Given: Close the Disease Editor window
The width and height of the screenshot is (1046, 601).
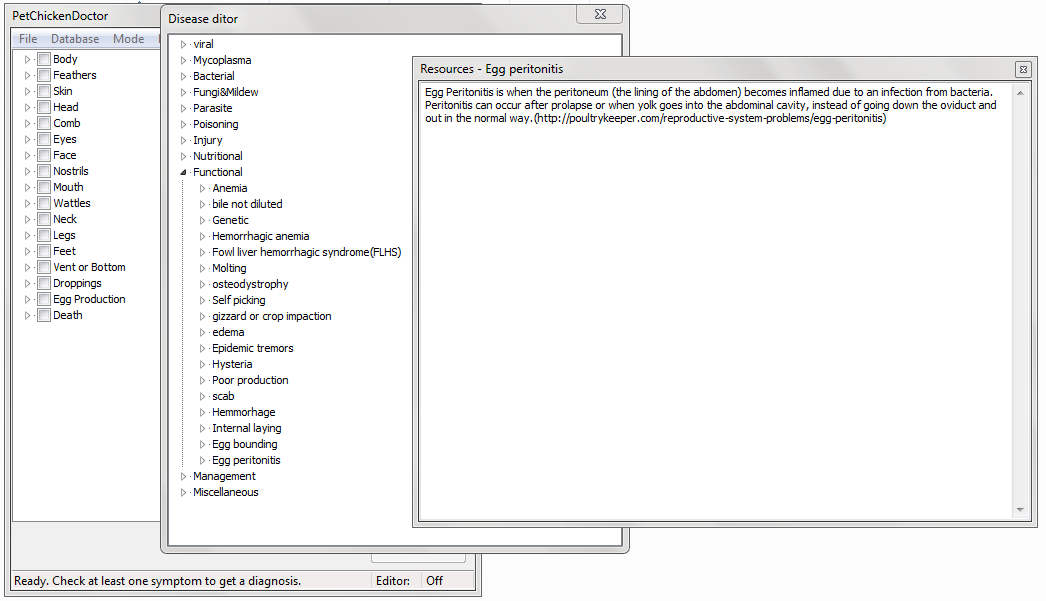Looking at the screenshot, I should click(x=600, y=15).
